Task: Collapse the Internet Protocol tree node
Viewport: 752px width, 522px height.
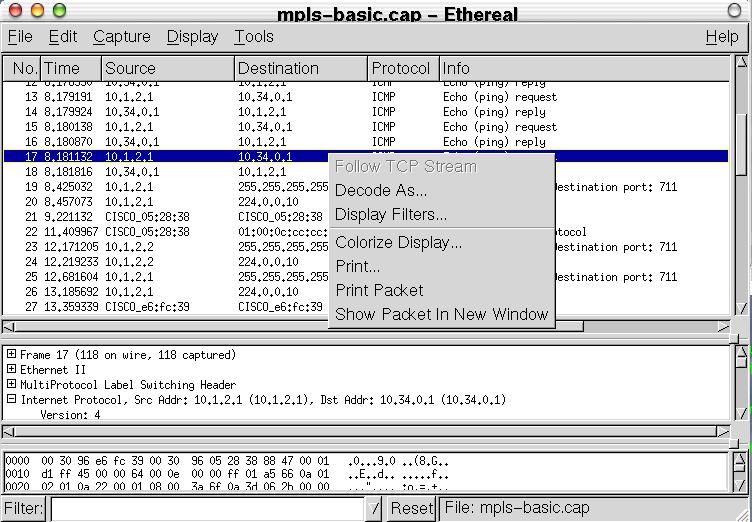Action: 11,399
